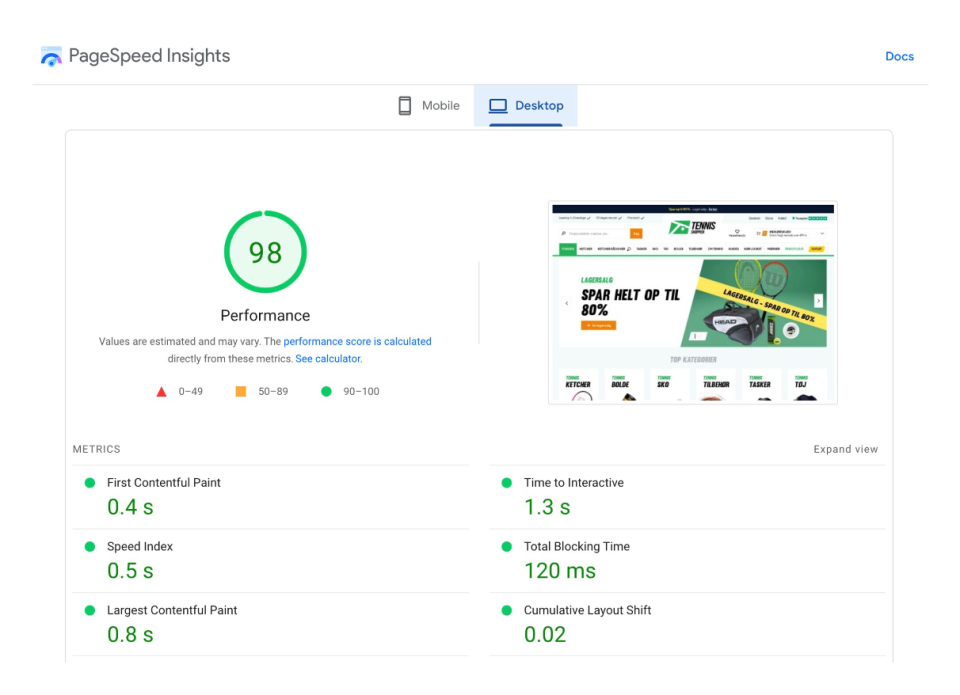
Task: Open the Docs link
Action: pyautogui.click(x=899, y=56)
